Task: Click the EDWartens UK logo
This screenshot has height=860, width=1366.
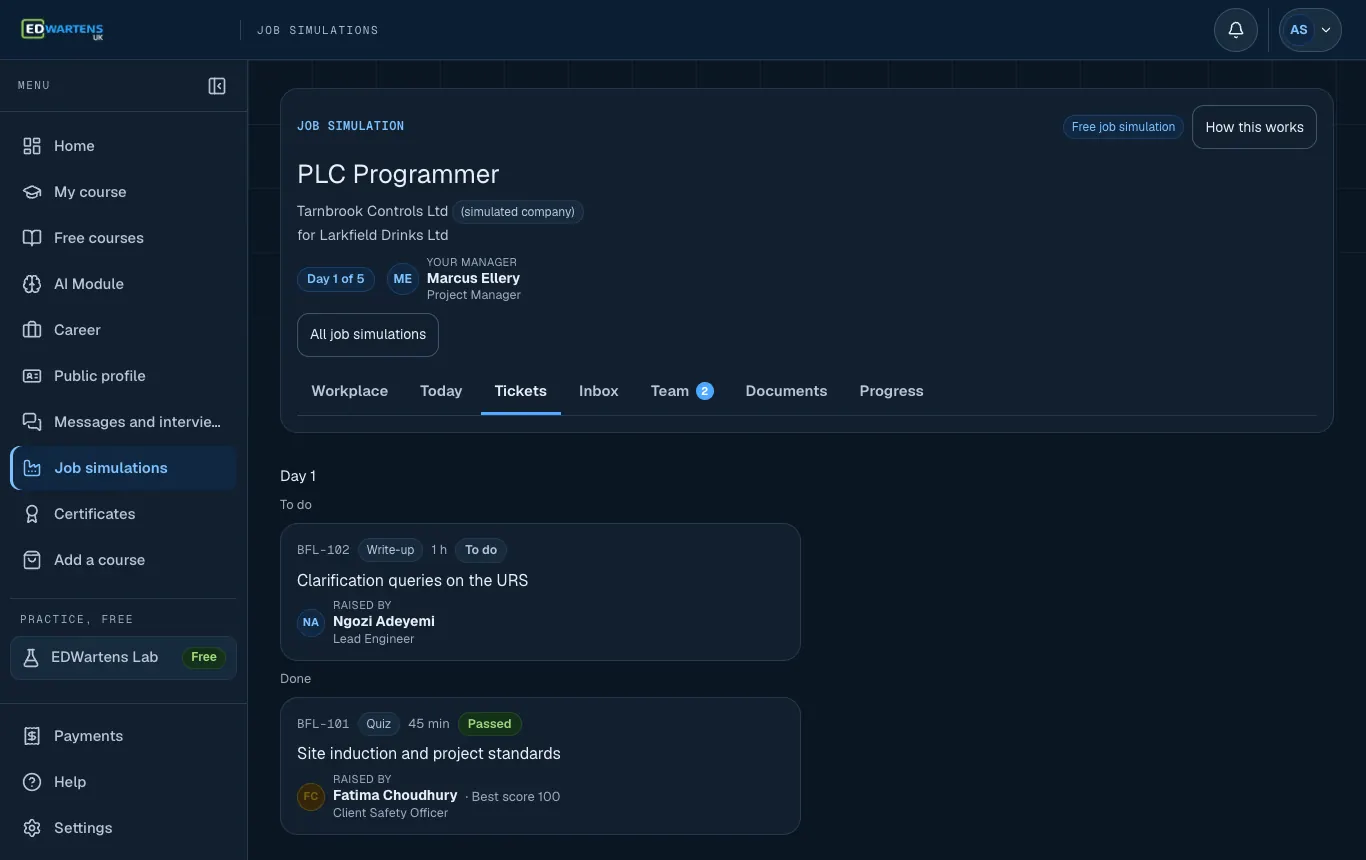Action: pyautogui.click(x=62, y=30)
